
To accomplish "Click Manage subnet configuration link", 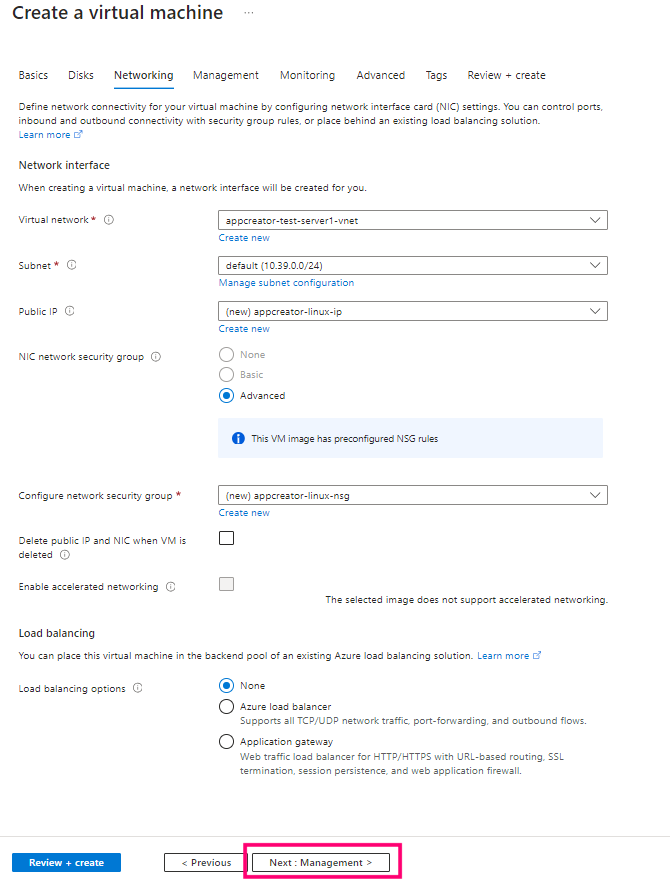I will 286,283.
